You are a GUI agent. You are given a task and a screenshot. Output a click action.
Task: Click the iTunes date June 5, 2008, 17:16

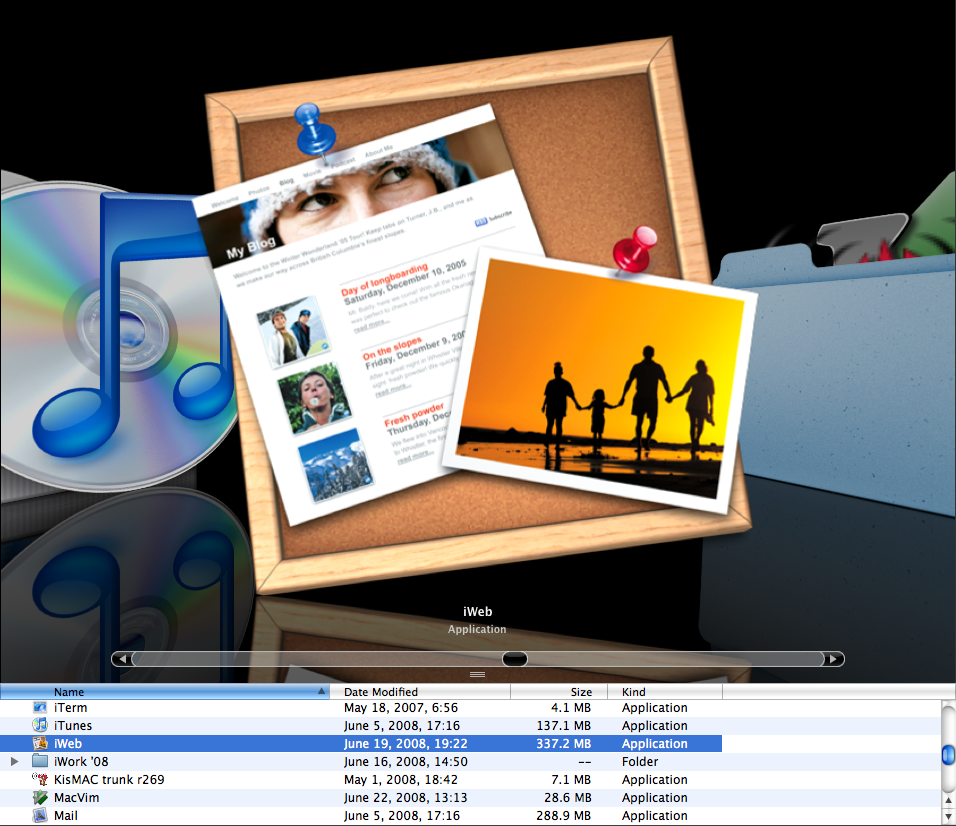point(402,725)
